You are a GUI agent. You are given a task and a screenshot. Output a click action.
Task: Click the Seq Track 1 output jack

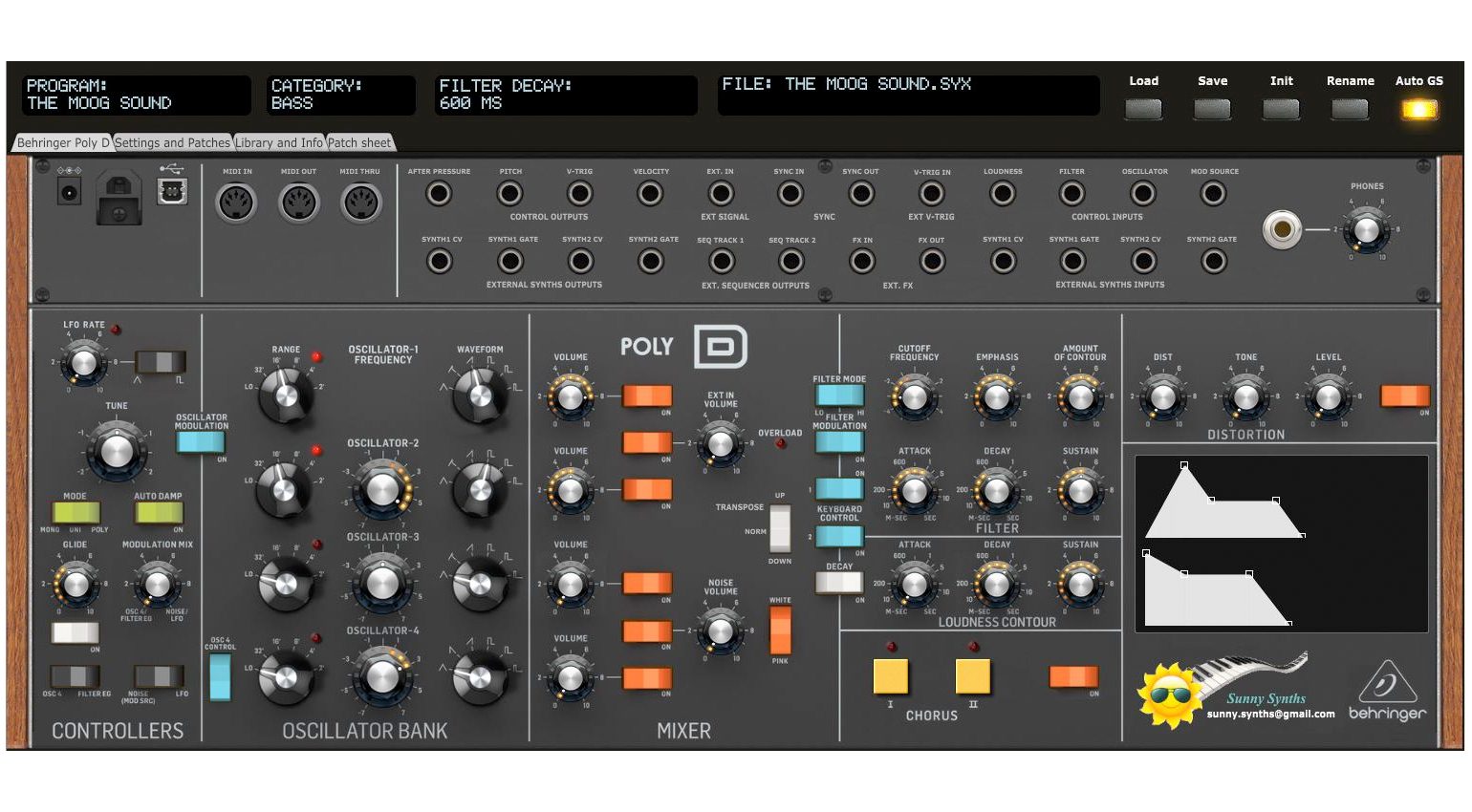721,261
